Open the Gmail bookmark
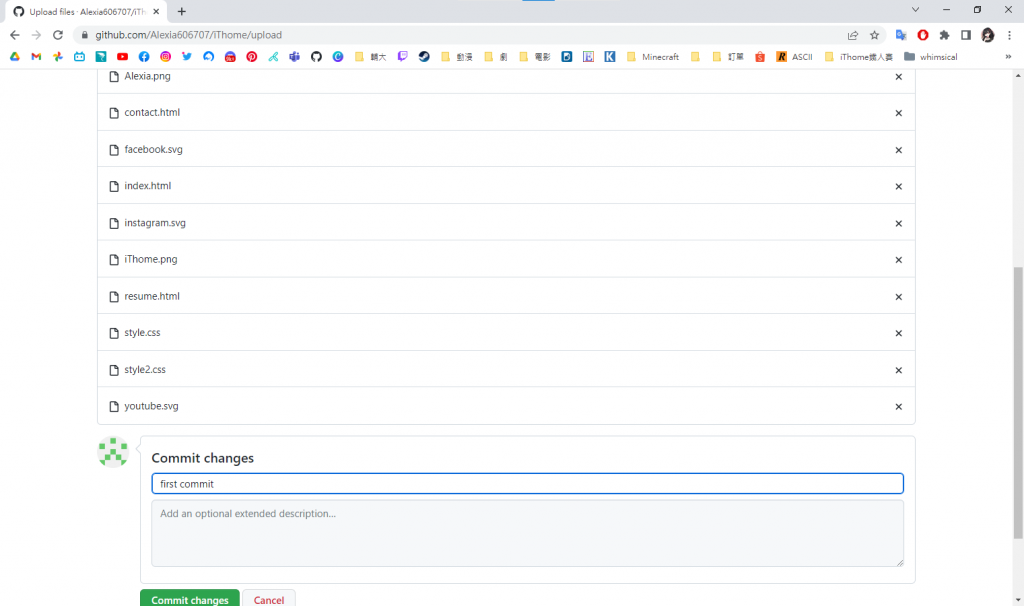The height and width of the screenshot is (606, 1024). (x=36, y=57)
